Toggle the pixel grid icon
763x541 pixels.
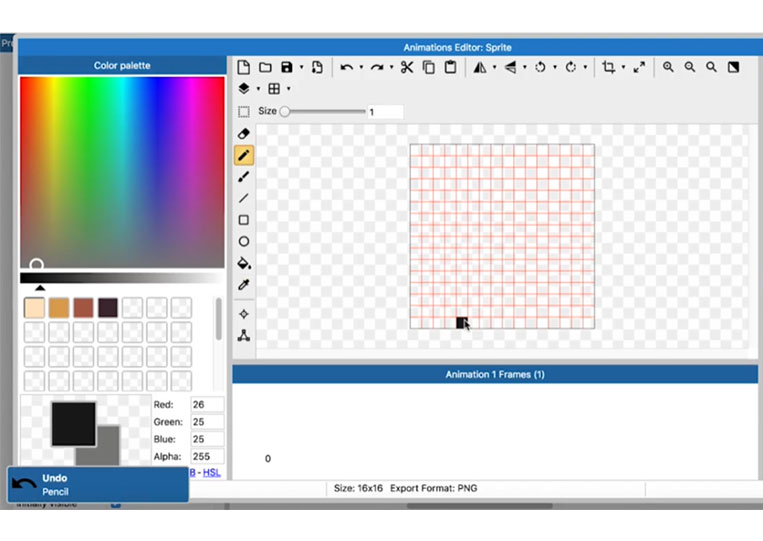pyautogui.click(x=274, y=89)
